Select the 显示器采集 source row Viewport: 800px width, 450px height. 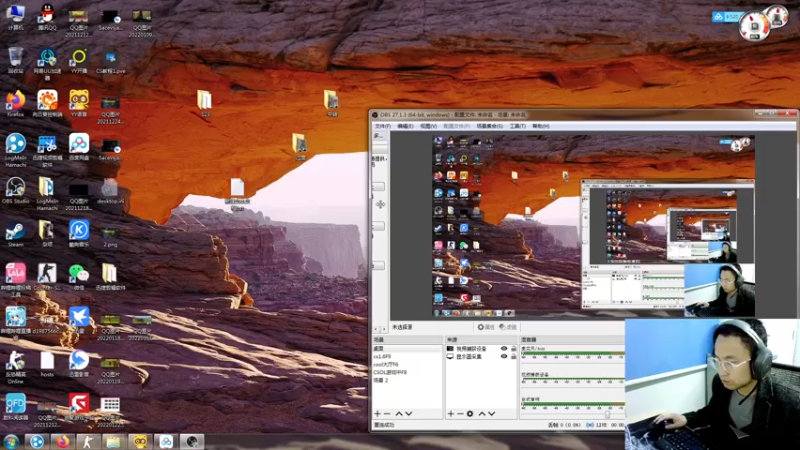(x=482, y=357)
